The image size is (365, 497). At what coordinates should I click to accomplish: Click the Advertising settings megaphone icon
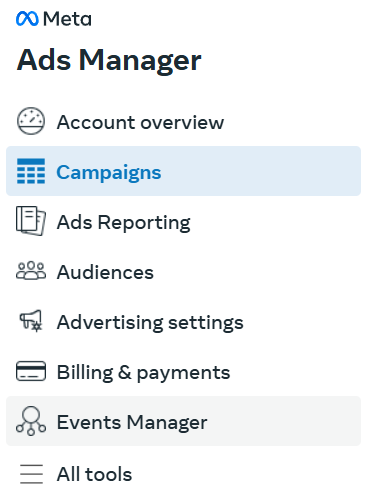31,321
